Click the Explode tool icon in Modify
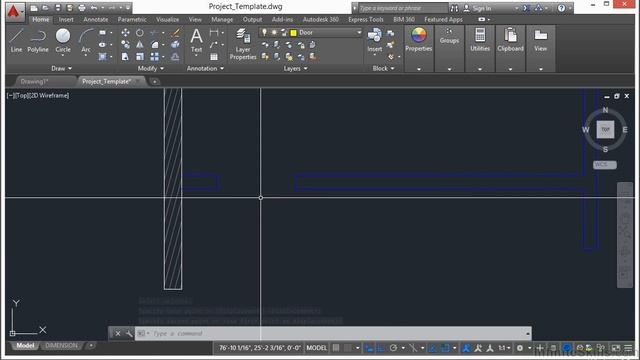This screenshot has height=360, width=640. (176, 44)
